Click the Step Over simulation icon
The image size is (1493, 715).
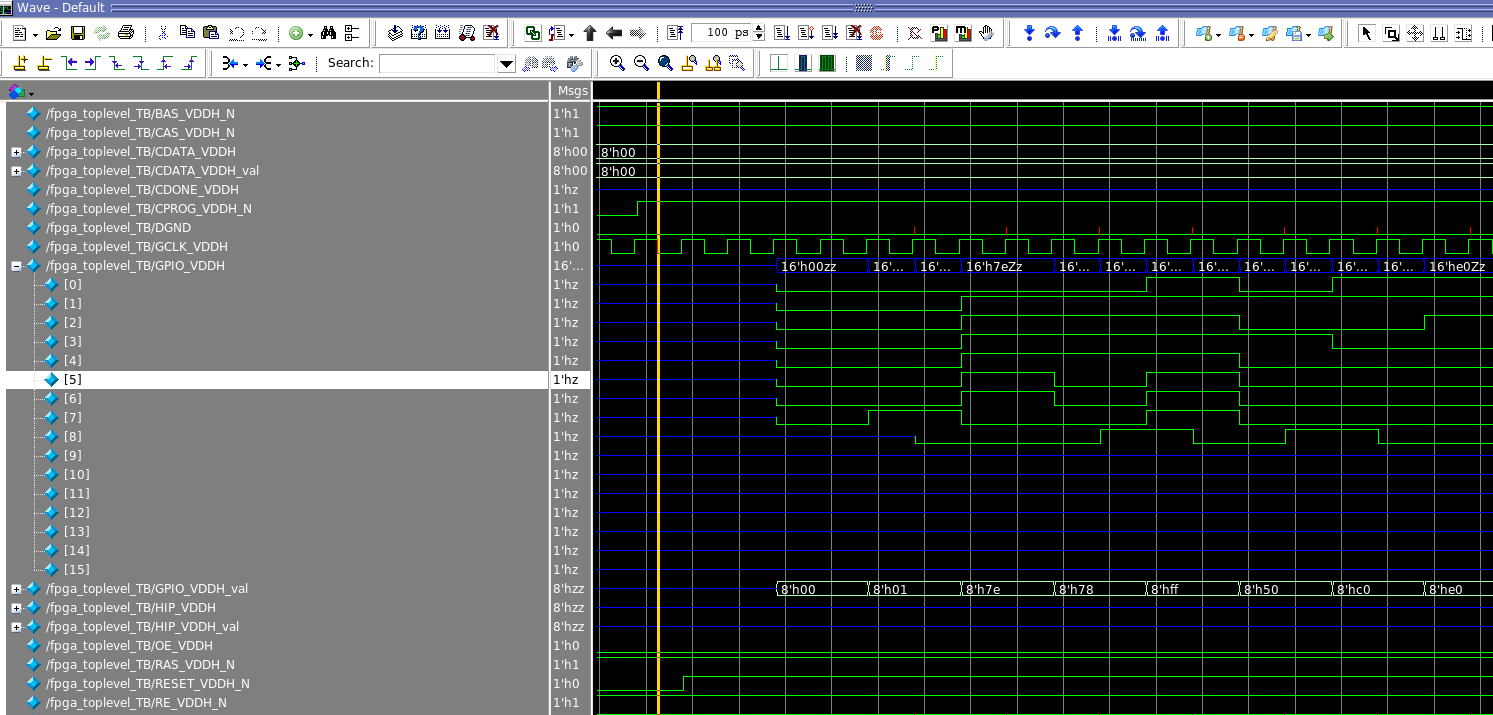[1052, 33]
